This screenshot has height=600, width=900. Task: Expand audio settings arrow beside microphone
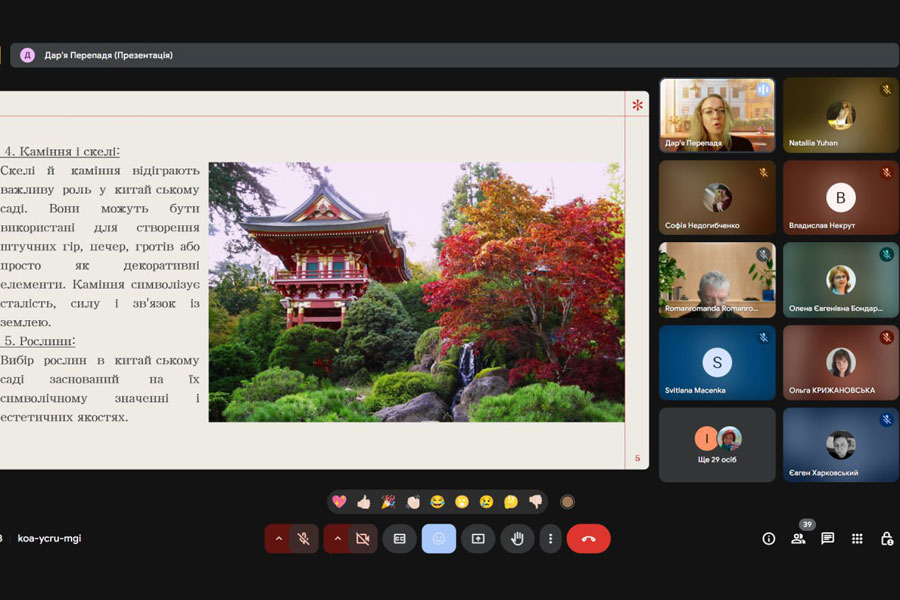279,538
